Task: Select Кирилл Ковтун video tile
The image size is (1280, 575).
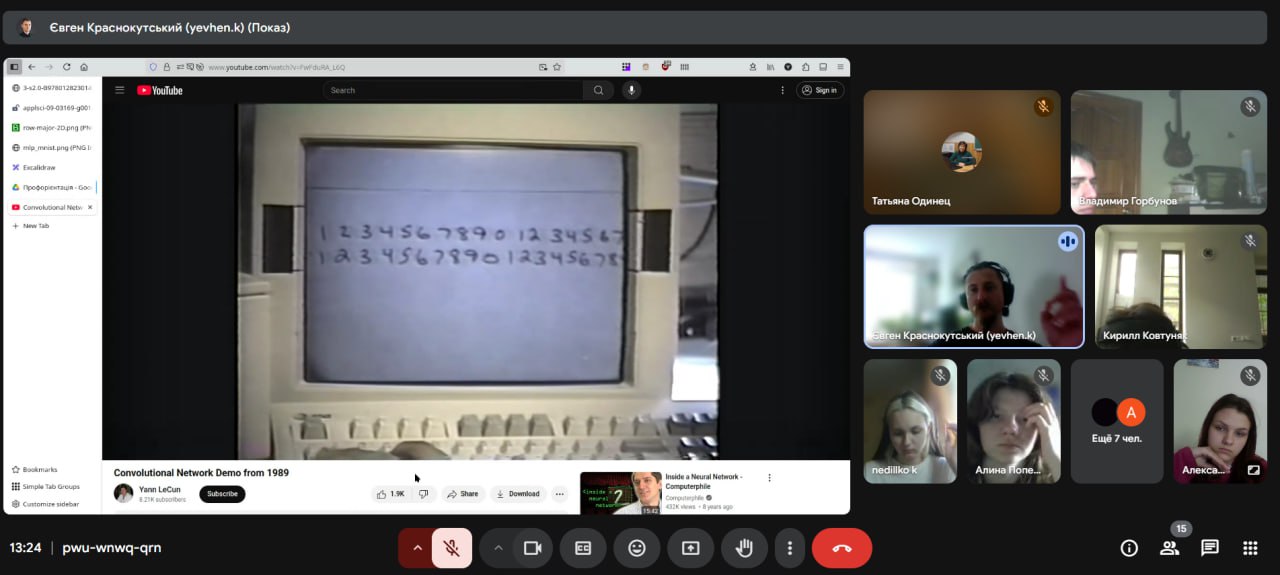Action: (1181, 286)
